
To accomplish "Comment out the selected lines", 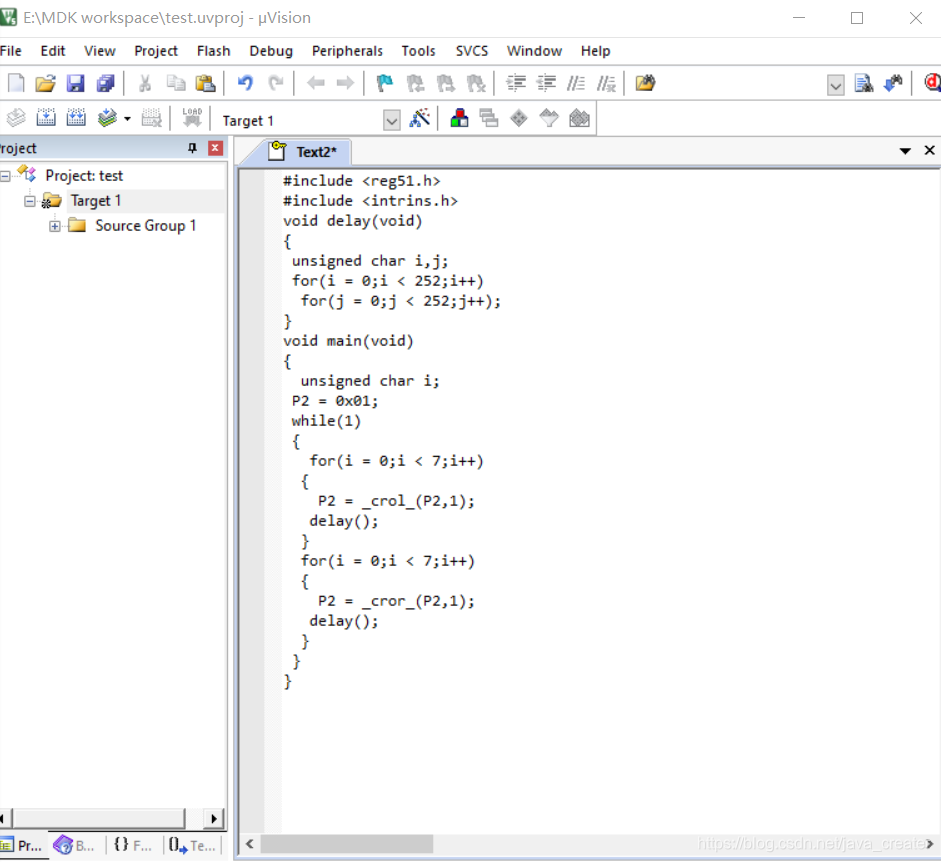I will [x=576, y=83].
